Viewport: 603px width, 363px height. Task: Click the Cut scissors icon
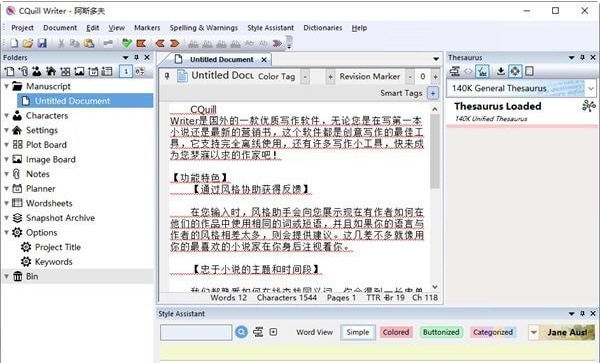61,43
